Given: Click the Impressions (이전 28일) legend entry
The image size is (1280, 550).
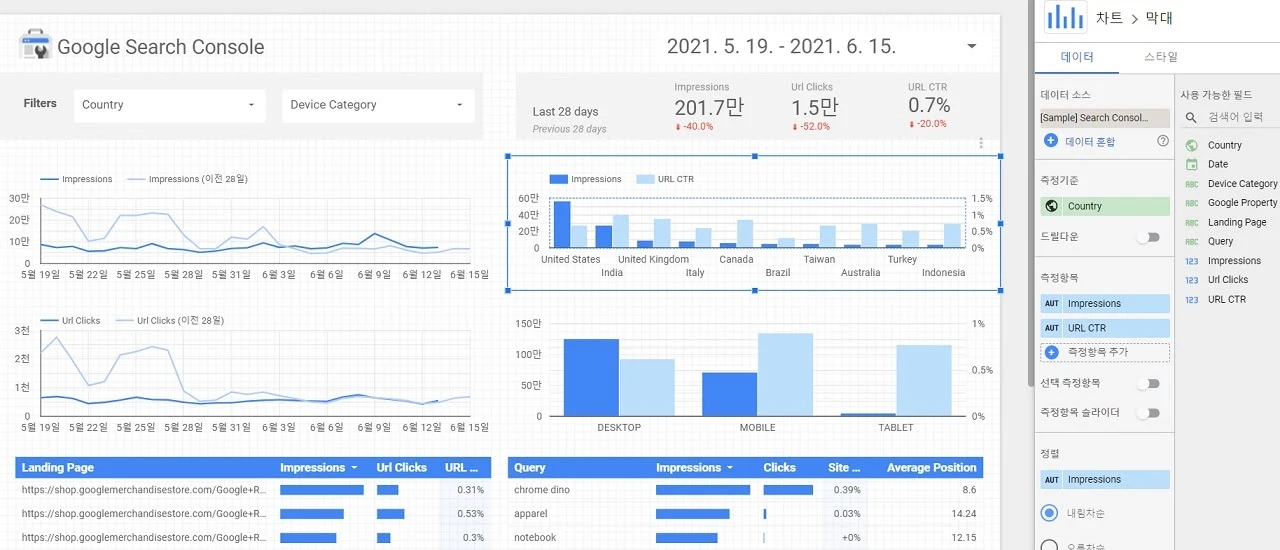Looking at the screenshot, I should tap(187, 180).
